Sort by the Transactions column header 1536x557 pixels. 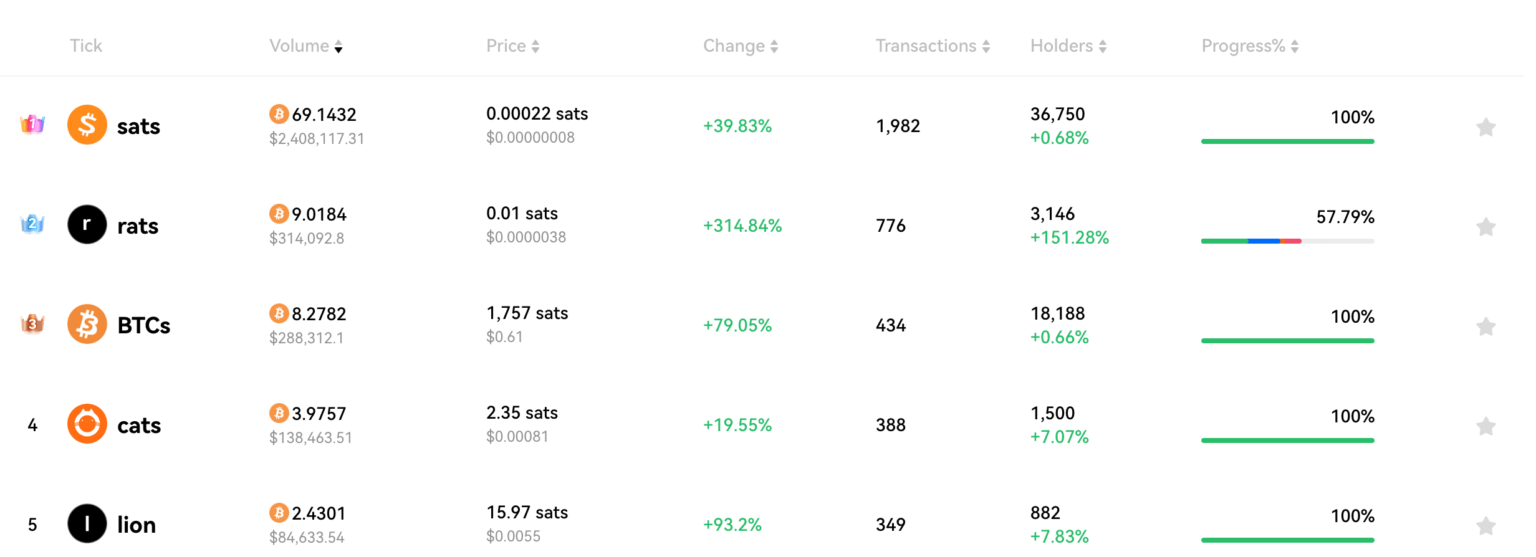pos(932,46)
